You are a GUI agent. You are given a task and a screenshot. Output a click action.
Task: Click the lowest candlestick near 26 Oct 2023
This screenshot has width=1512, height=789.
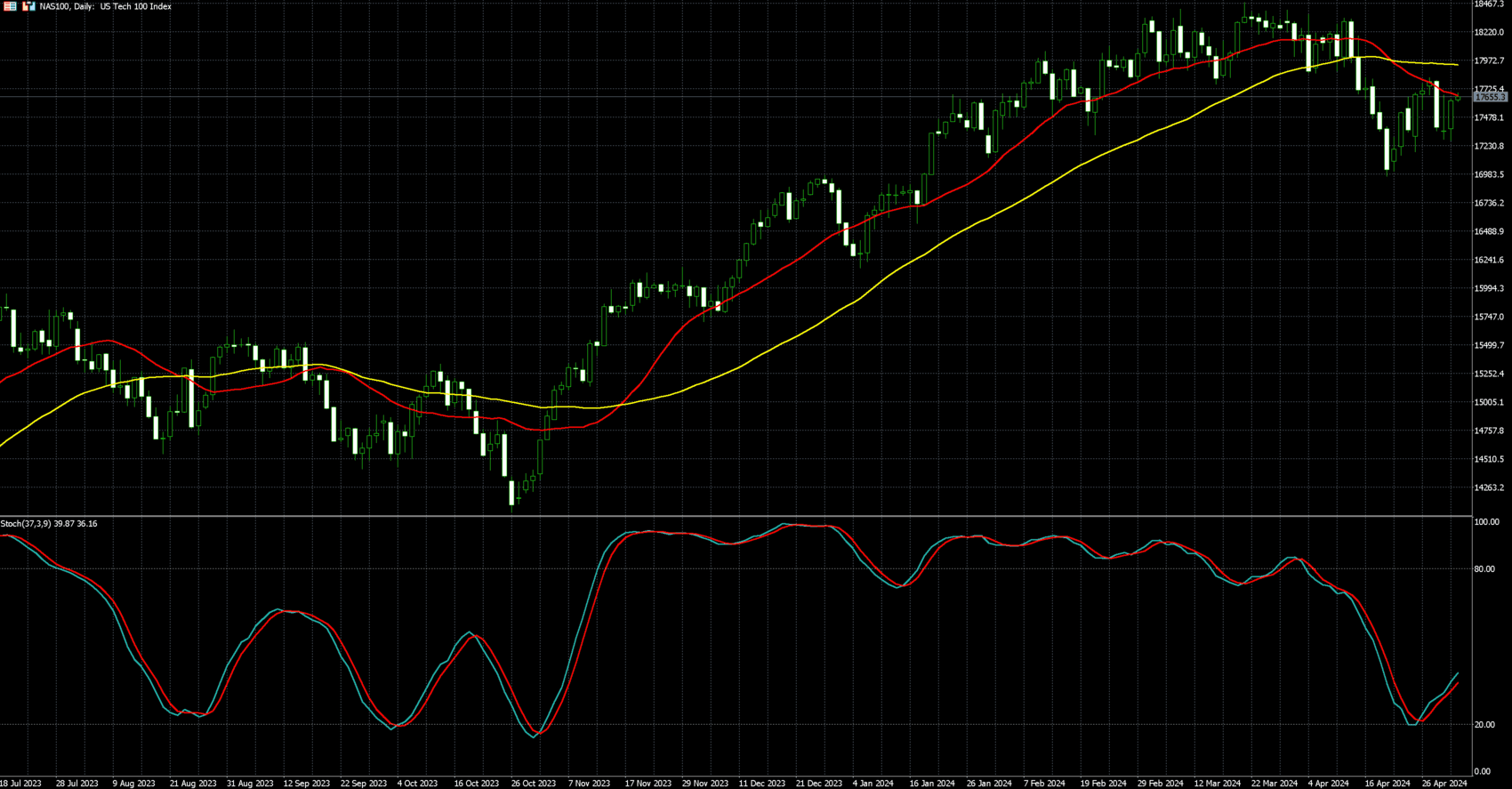point(511,492)
